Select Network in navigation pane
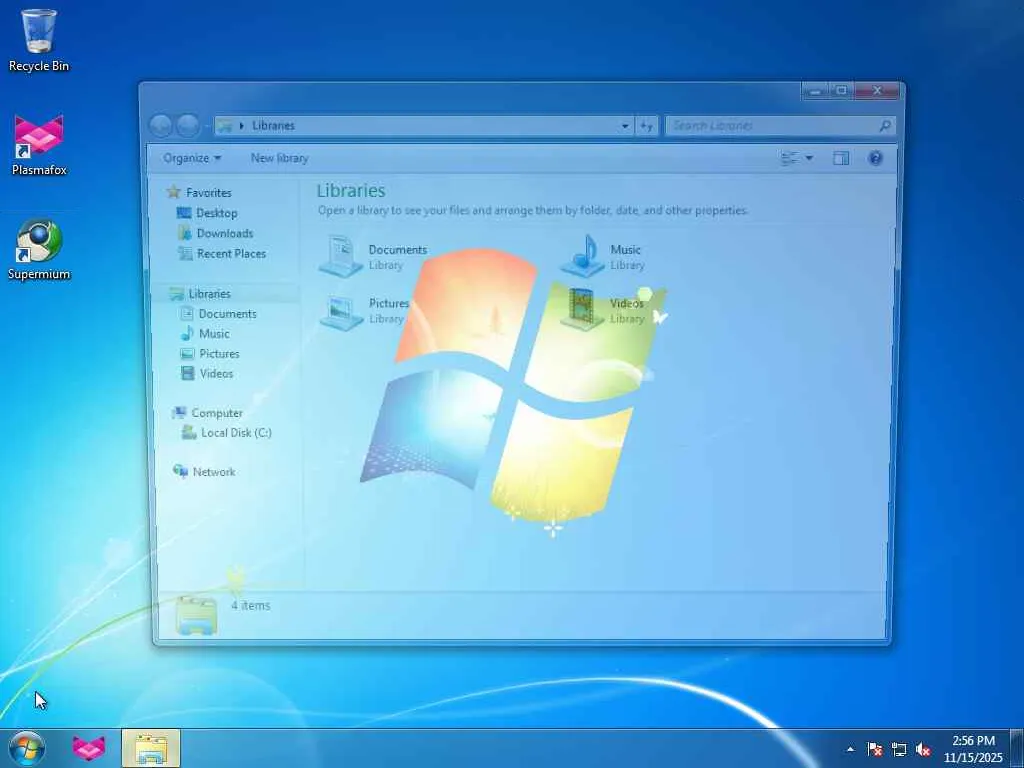This screenshot has height=768, width=1024. (204, 472)
